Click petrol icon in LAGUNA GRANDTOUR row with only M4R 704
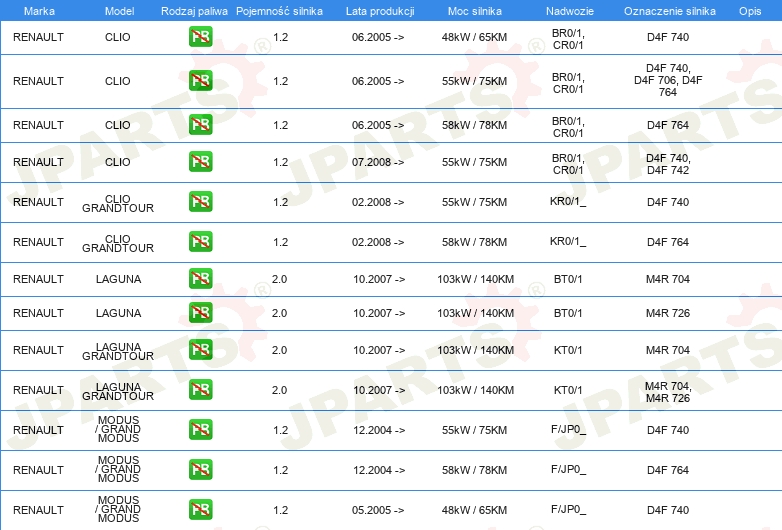The image size is (782, 530). coord(200,350)
